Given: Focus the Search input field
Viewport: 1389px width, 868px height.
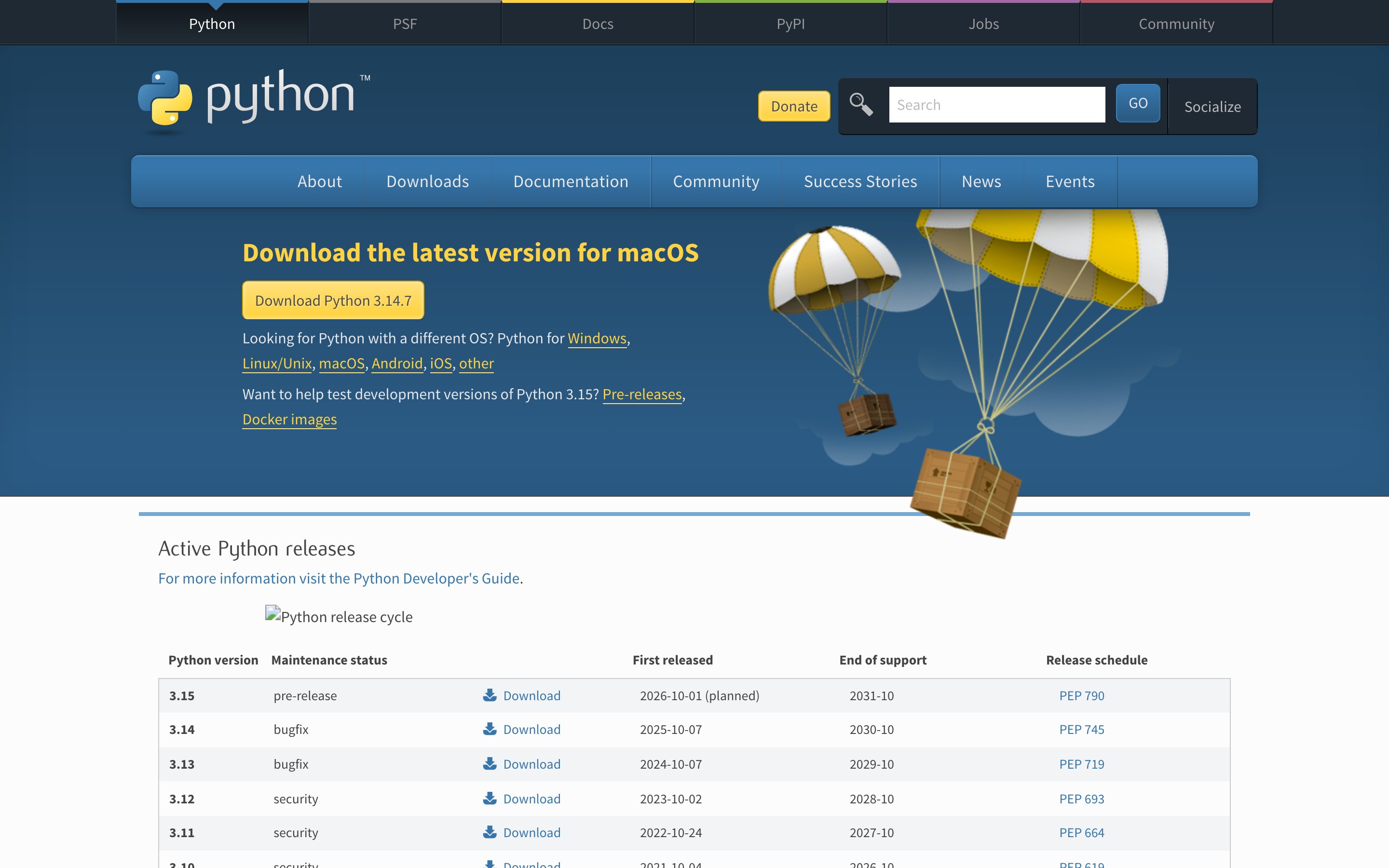Looking at the screenshot, I should pos(996,105).
